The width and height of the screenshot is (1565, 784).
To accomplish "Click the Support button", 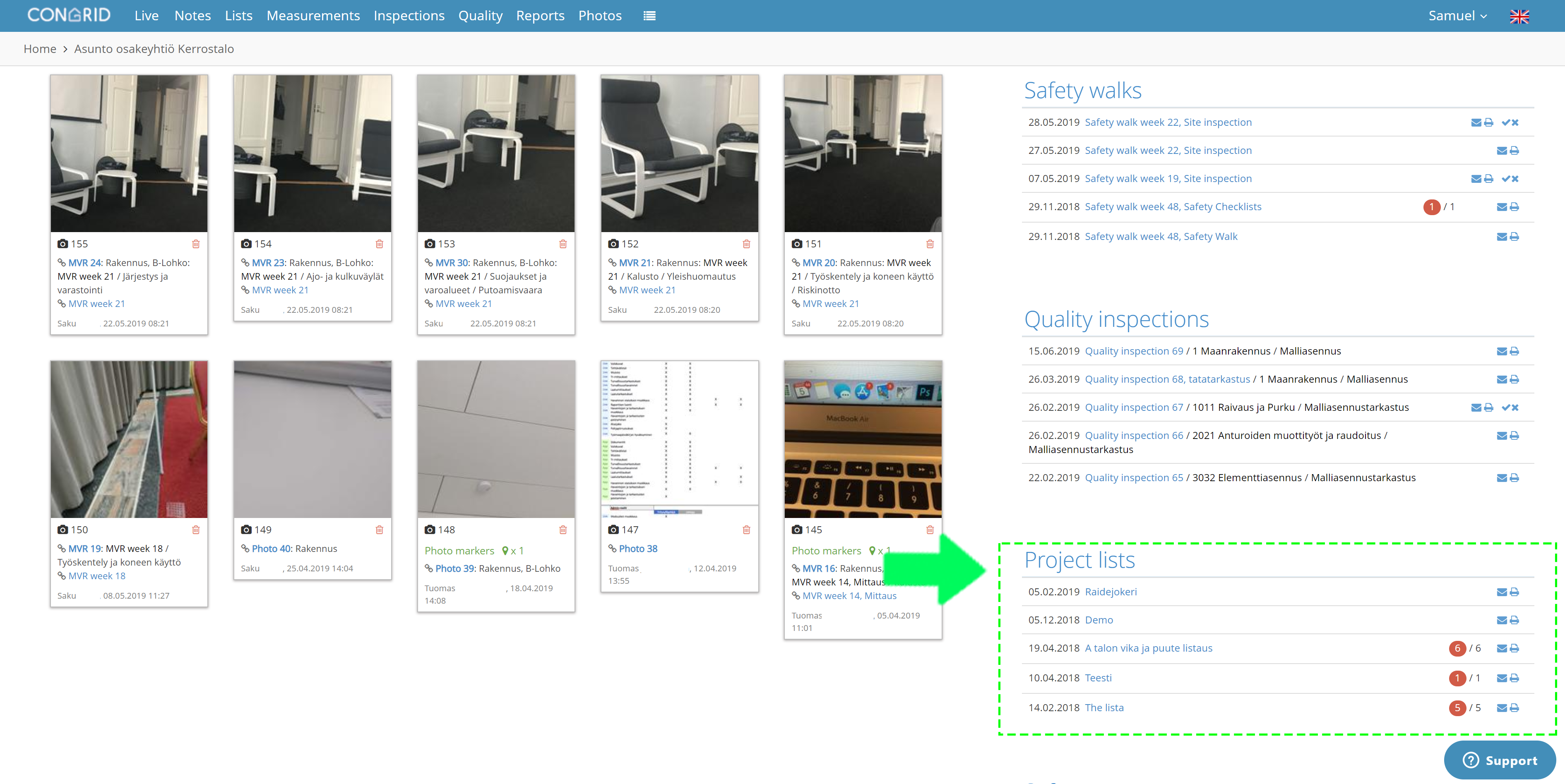I will pyautogui.click(x=1499, y=760).
